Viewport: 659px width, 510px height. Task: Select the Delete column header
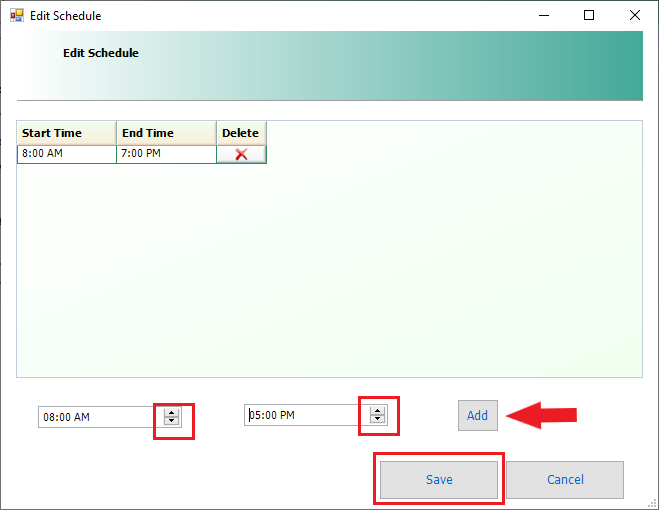pos(241,133)
